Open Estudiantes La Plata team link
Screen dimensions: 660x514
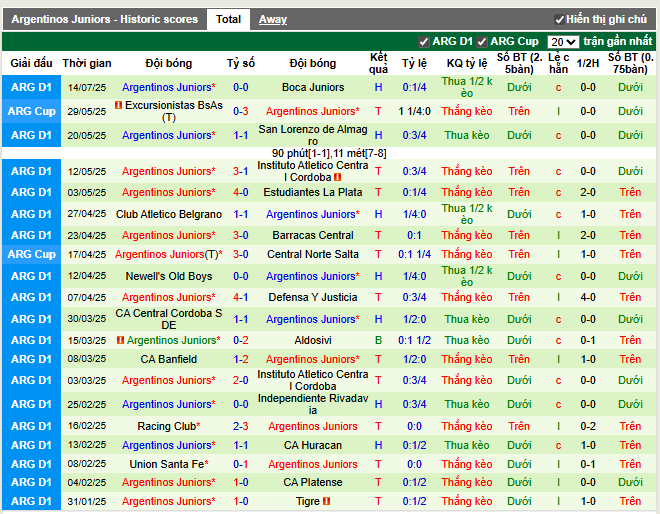[x=313, y=192]
